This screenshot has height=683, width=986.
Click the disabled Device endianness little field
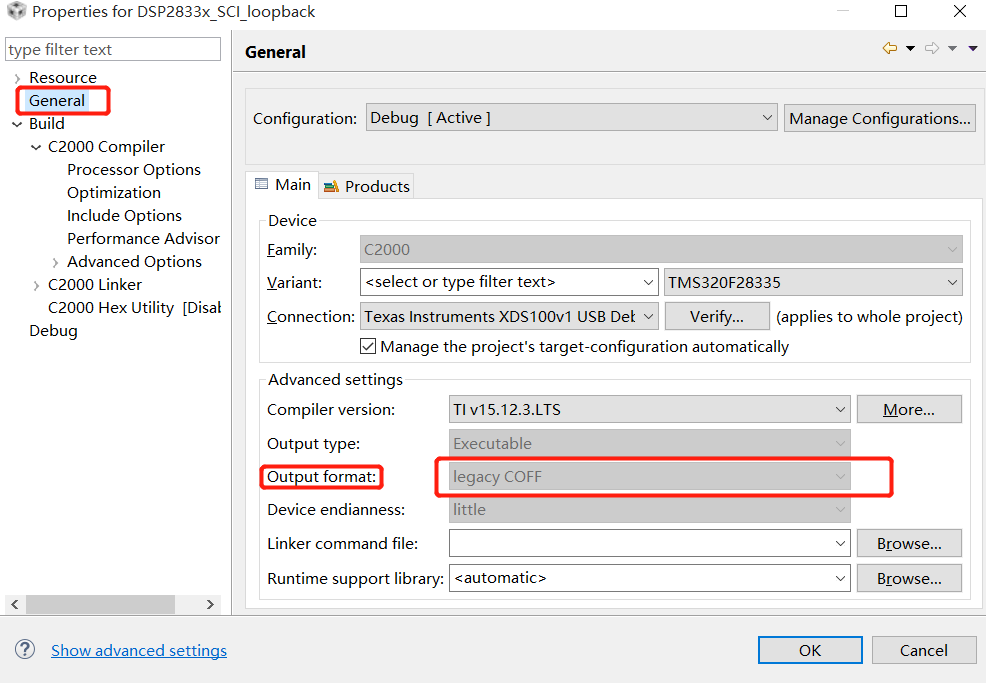(650, 509)
